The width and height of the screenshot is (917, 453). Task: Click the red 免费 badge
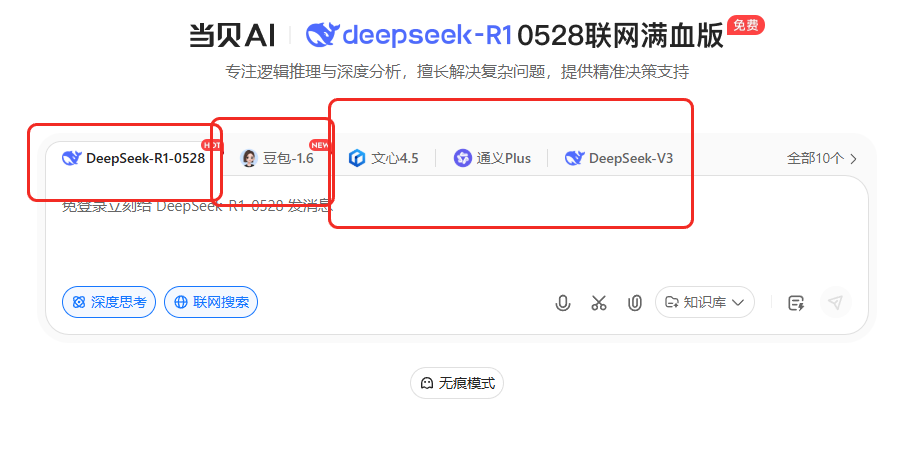point(746,25)
